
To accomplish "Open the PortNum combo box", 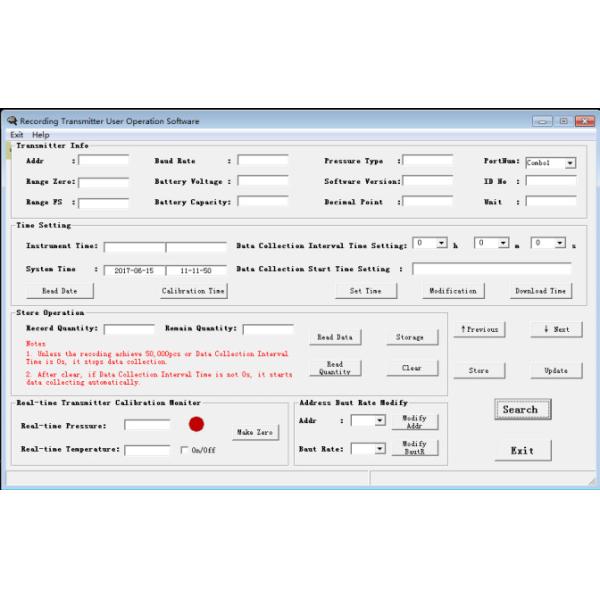I will pos(570,163).
